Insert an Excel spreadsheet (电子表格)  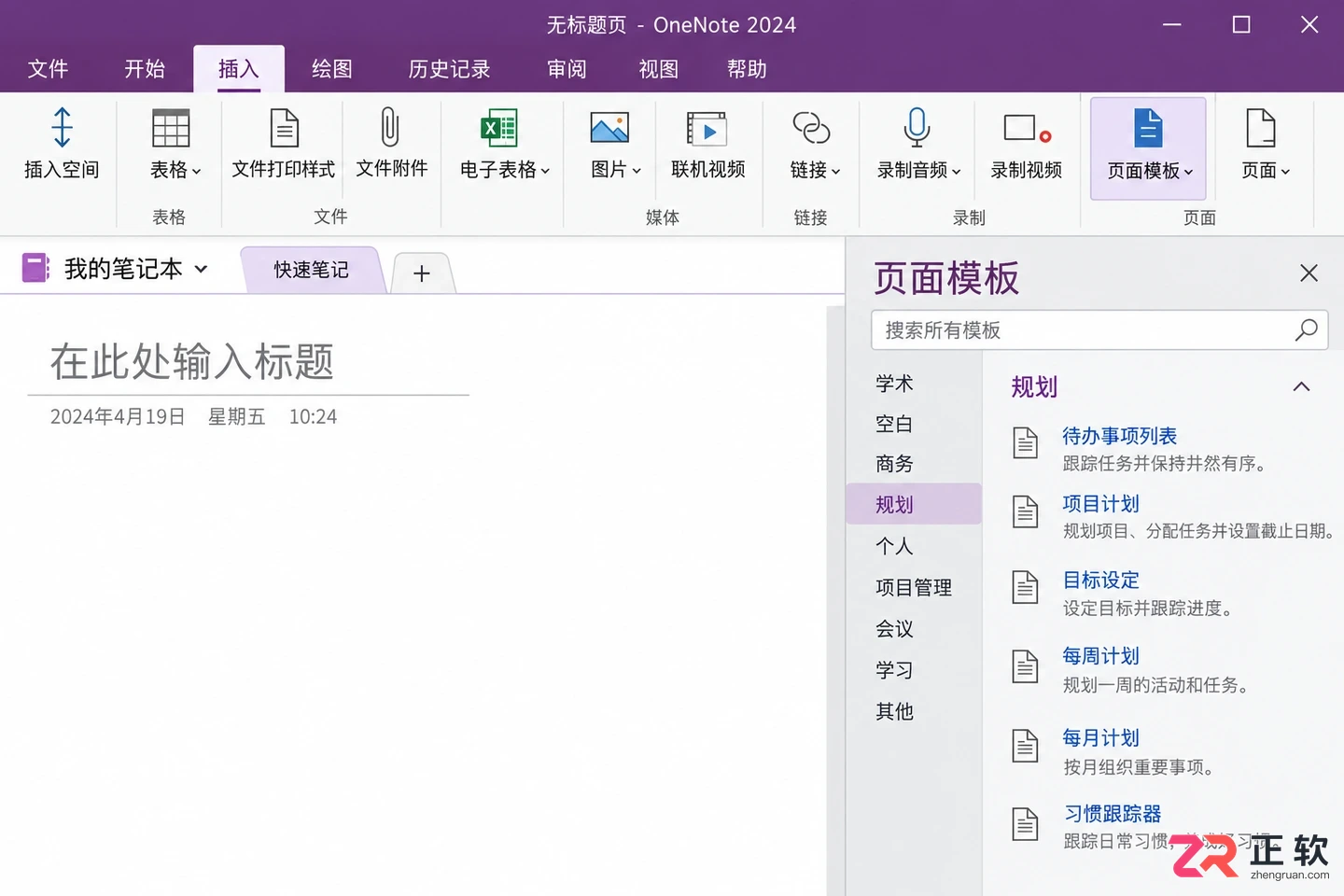(499, 128)
